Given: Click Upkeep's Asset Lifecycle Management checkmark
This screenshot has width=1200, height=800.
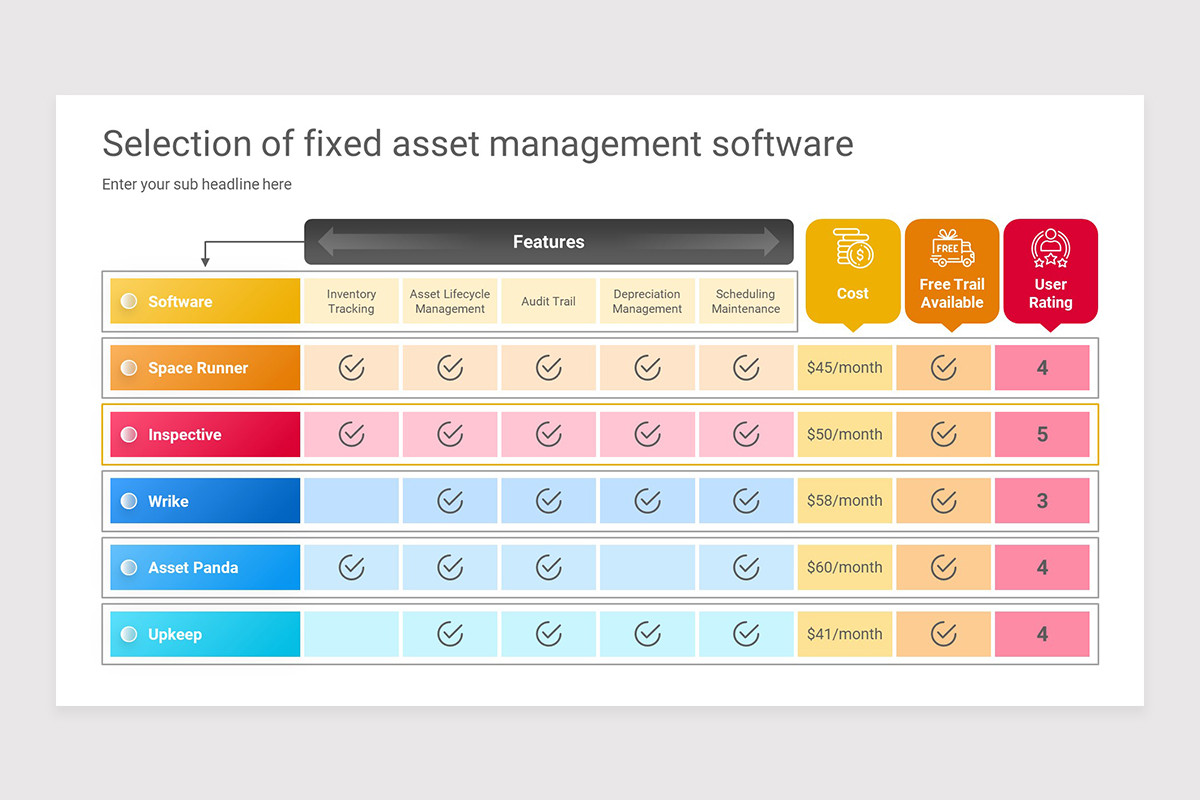Looking at the screenshot, I should coord(449,633).
